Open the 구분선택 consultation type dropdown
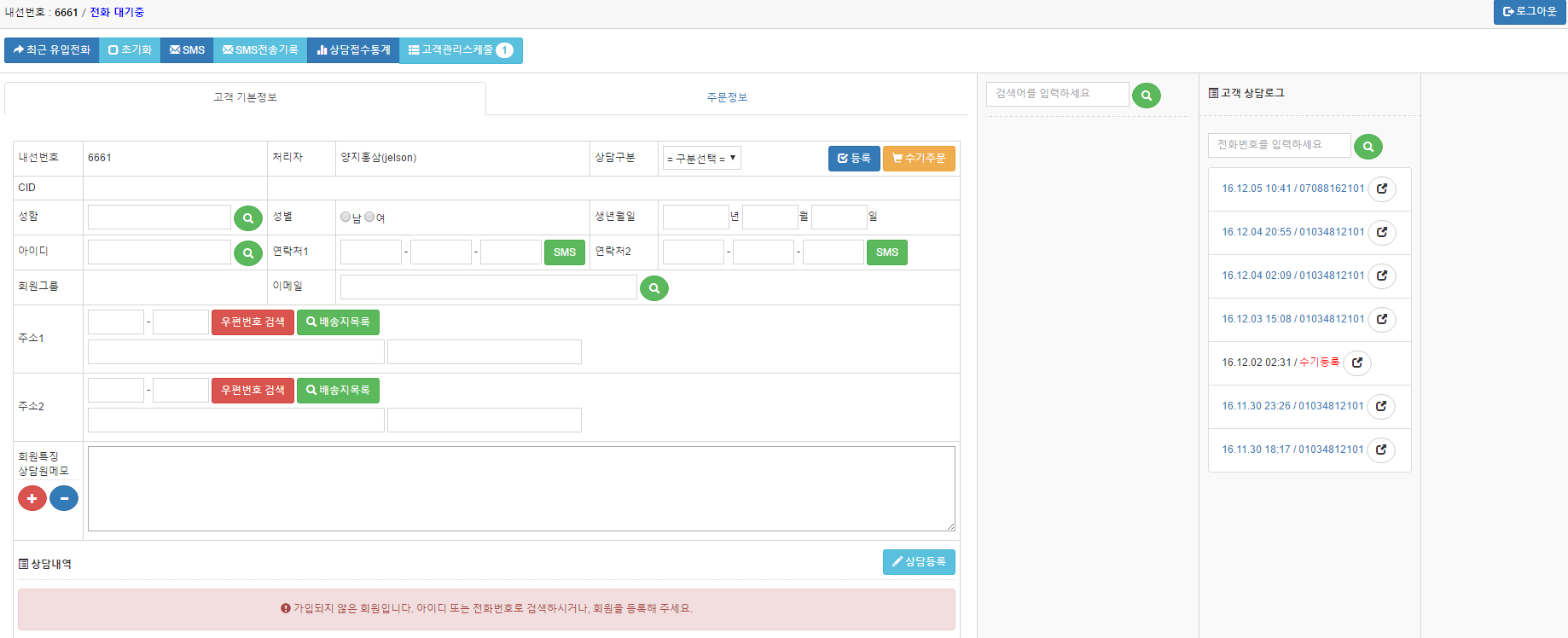The image size is (1568, 638). [701, 159]
